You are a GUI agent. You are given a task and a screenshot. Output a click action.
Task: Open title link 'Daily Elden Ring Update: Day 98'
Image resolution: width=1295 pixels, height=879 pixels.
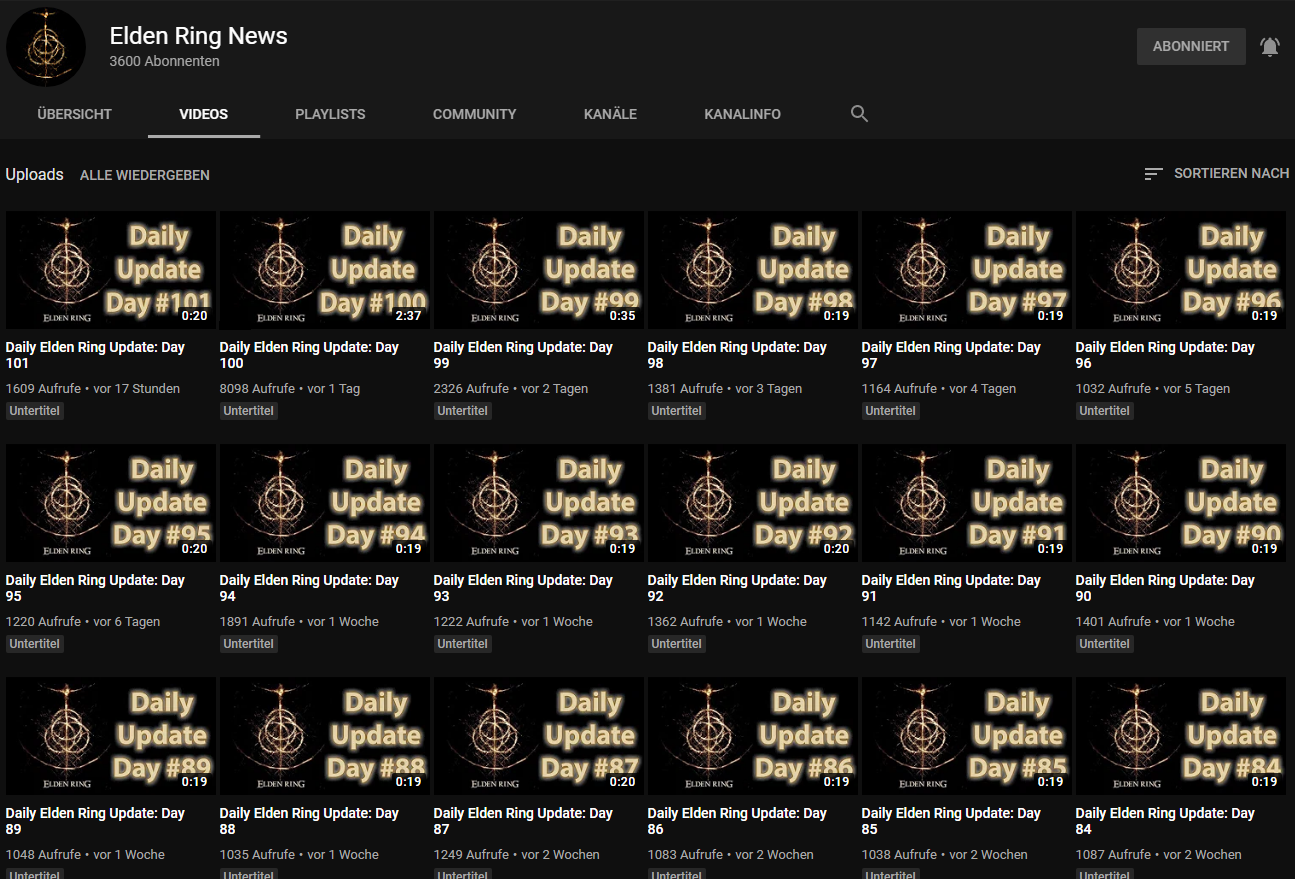(738, 355)
